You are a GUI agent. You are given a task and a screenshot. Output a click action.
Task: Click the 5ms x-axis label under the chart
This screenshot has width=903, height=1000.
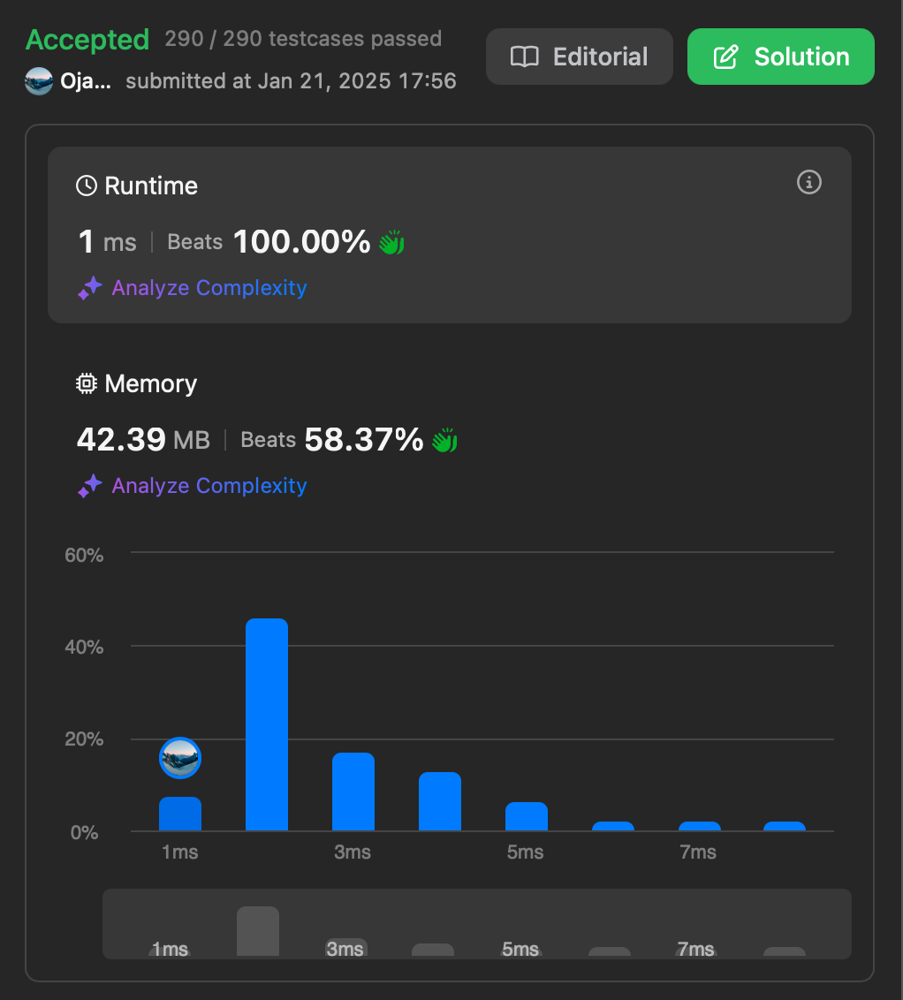(525, 852)
